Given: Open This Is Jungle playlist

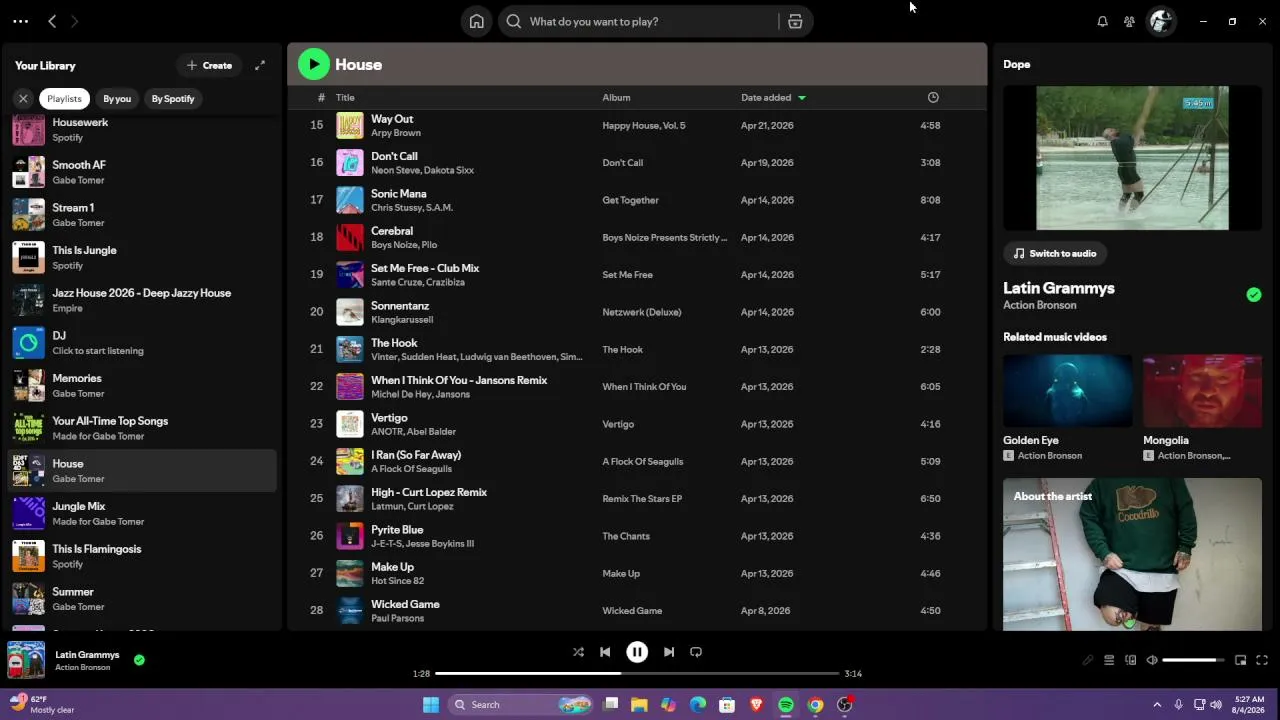Looking at the screenshot, I should click(x=142, y=257).
